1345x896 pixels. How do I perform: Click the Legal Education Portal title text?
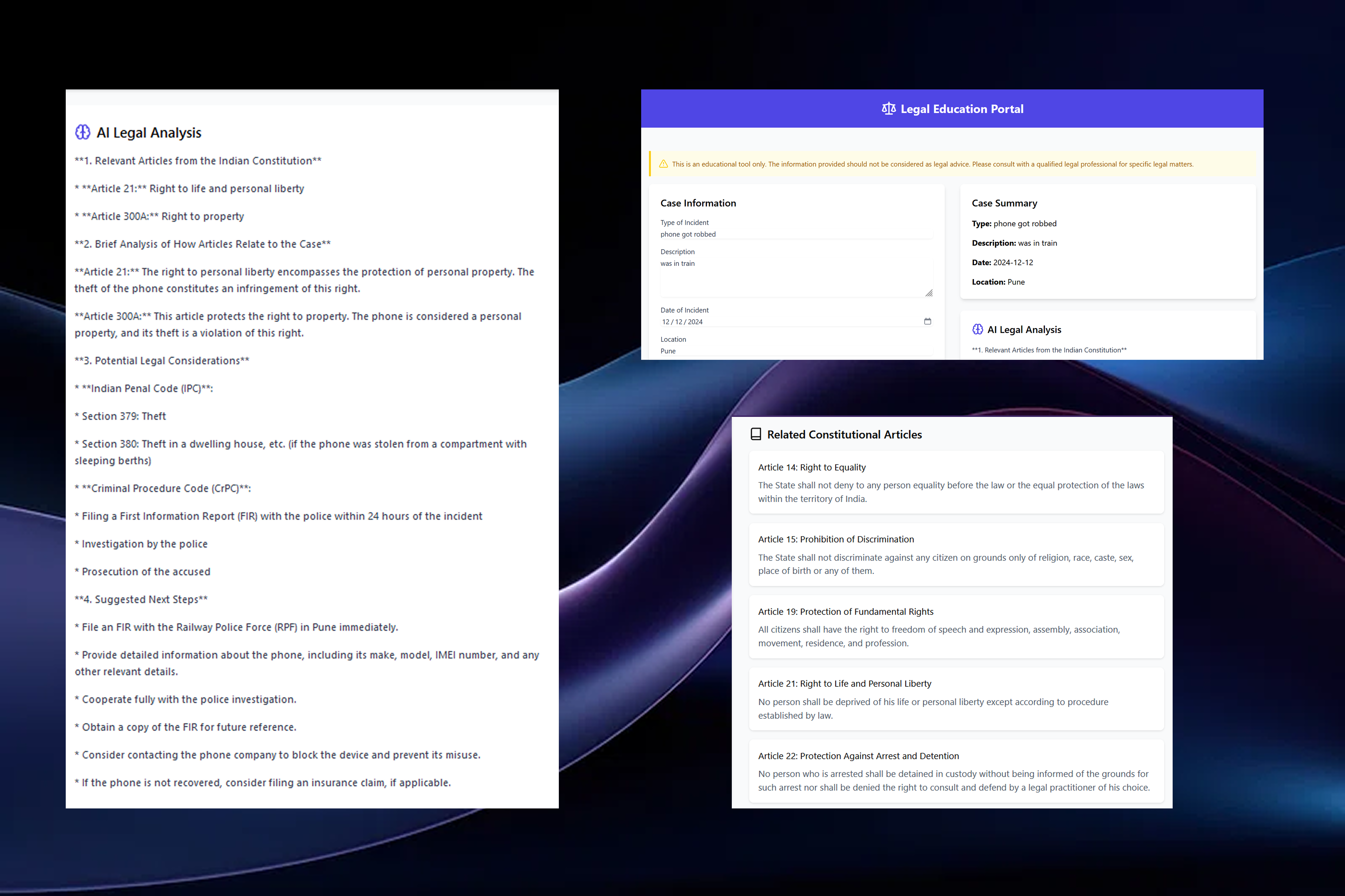point(962,108)
